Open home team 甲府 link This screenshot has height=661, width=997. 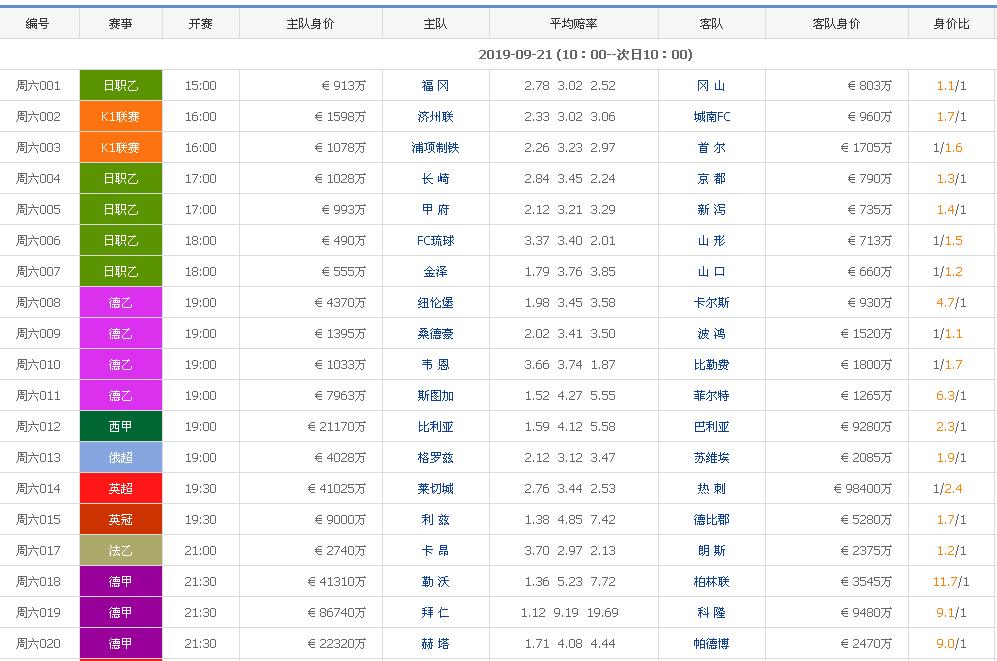pyautogui.click(x=435, y=210)
